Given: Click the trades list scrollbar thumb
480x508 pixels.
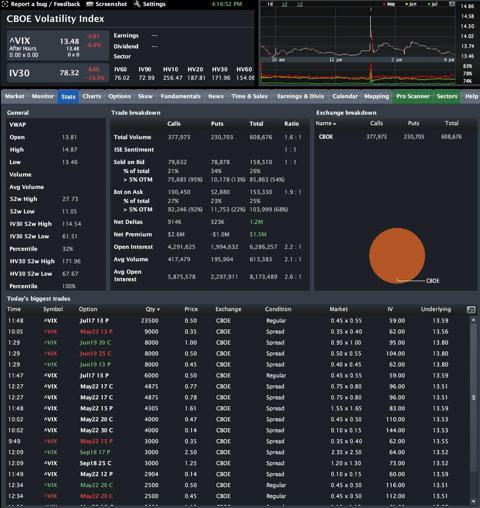Looking at the screenshot, I should click(473, 397).
